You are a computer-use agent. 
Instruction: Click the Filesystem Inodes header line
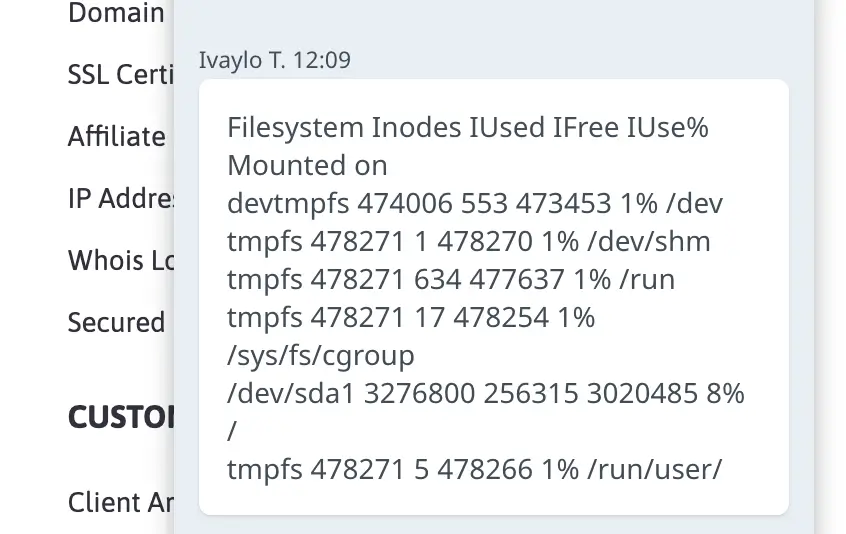pos(467,128)
